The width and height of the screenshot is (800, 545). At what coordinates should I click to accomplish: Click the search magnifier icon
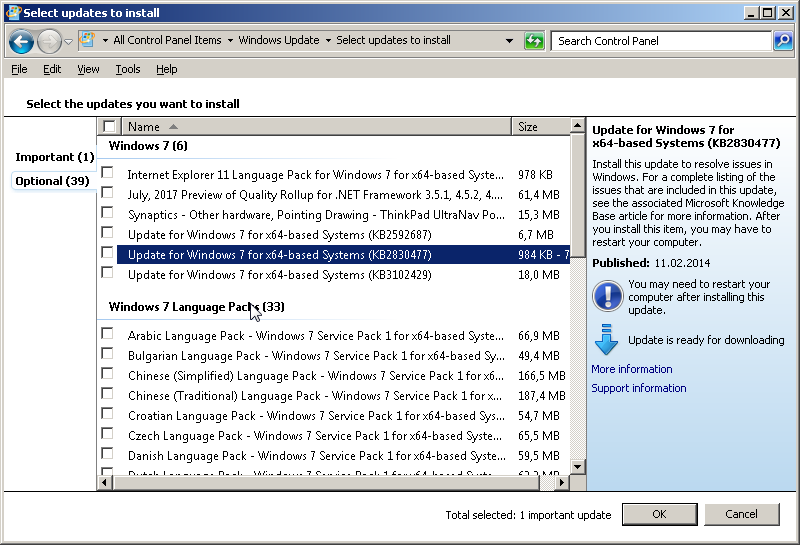783,40
